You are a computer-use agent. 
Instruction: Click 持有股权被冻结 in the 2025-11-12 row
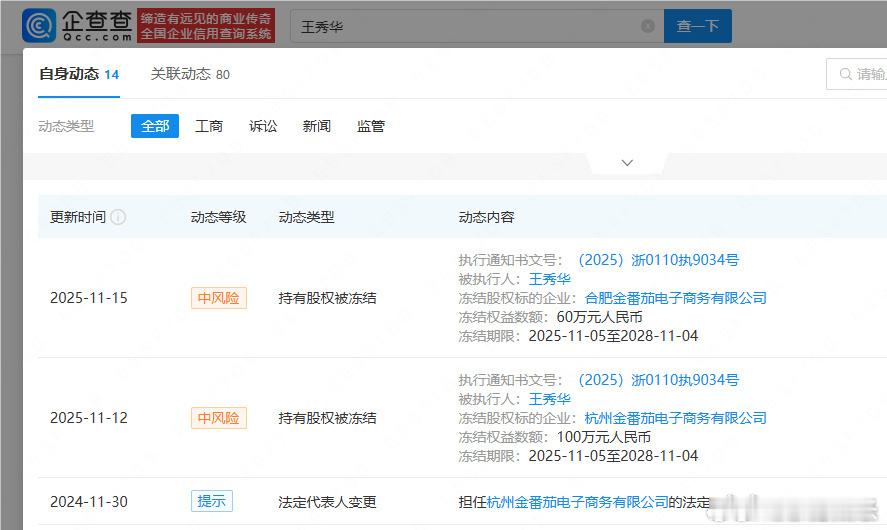(327, 418)
